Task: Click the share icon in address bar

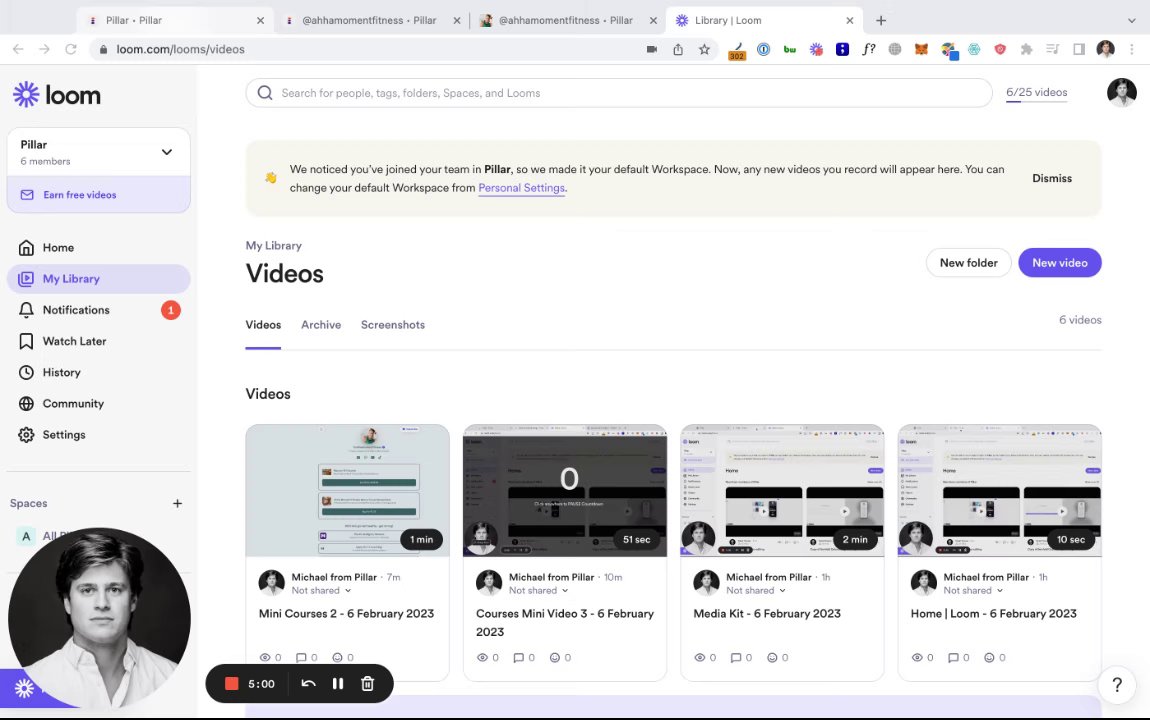Action: tap(678, 49)
